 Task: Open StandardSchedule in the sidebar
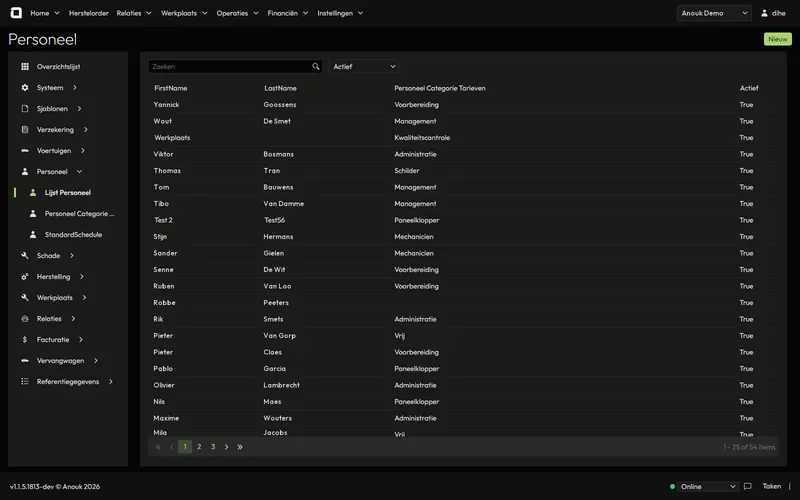click(x=73, y=234)
